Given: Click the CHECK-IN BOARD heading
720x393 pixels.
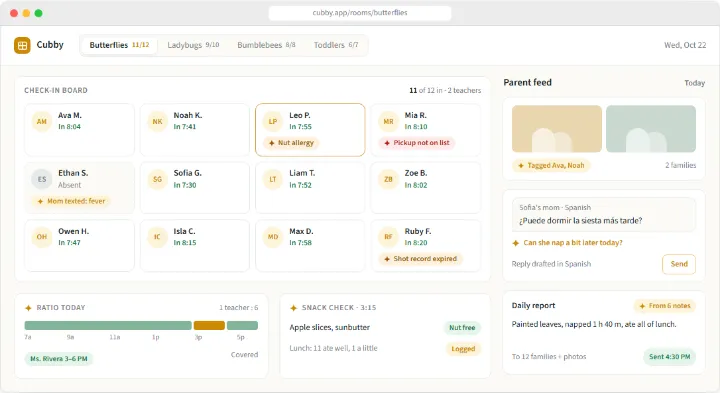Looking at the screenshot, I should 56,90.
